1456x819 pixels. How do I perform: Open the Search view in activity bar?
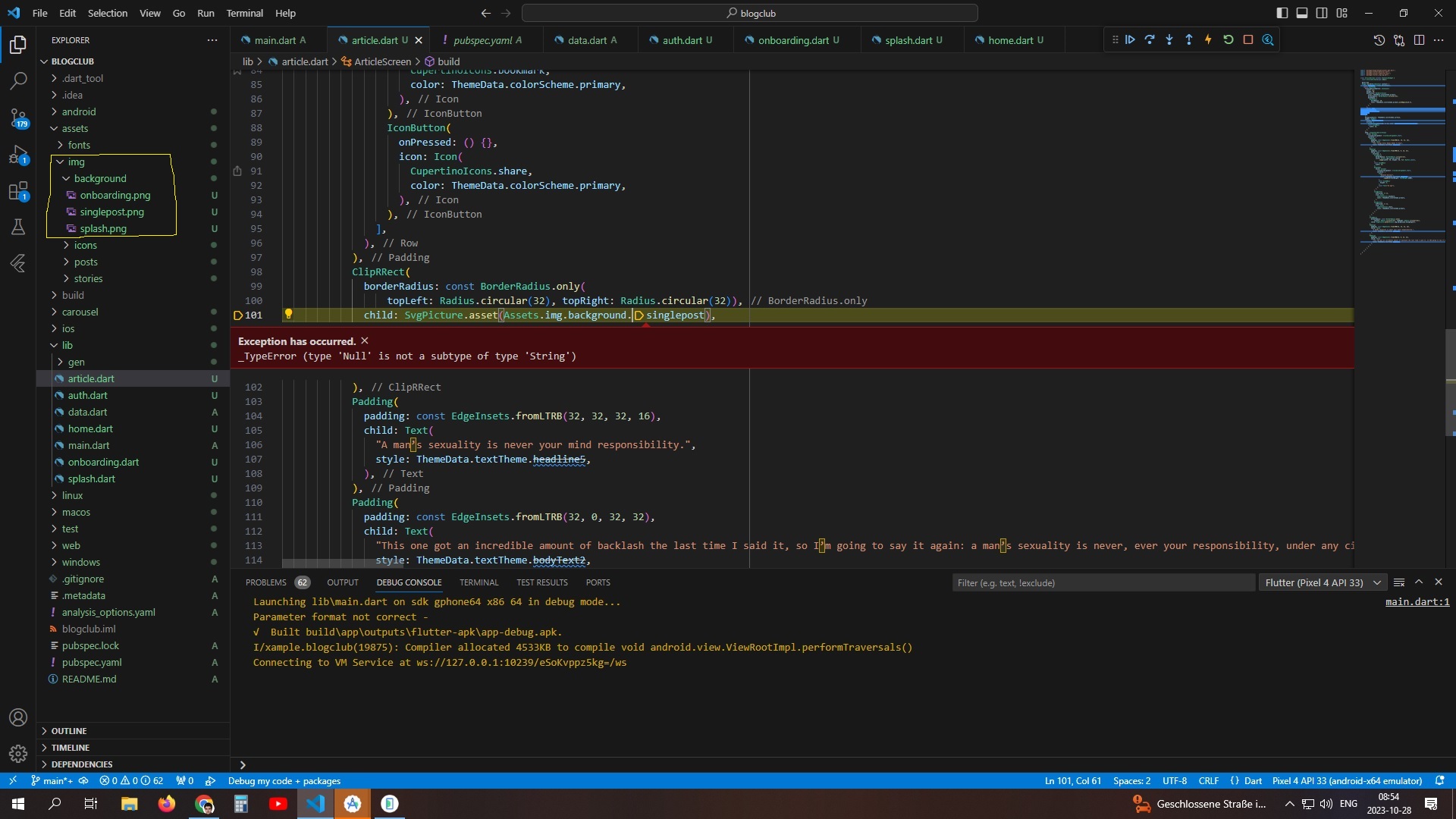click(18, 80)
